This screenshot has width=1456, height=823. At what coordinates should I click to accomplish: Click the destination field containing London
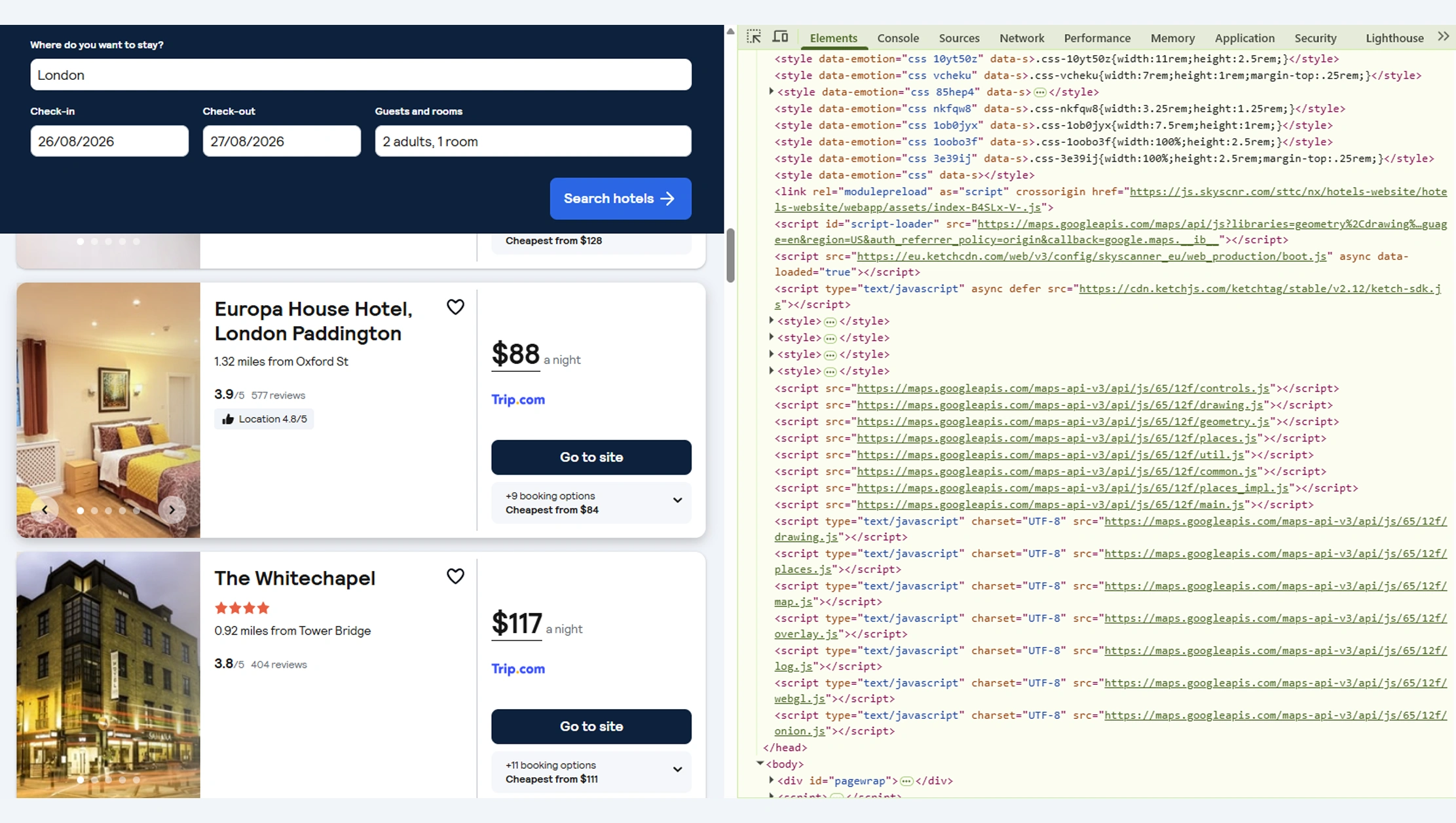361,75
